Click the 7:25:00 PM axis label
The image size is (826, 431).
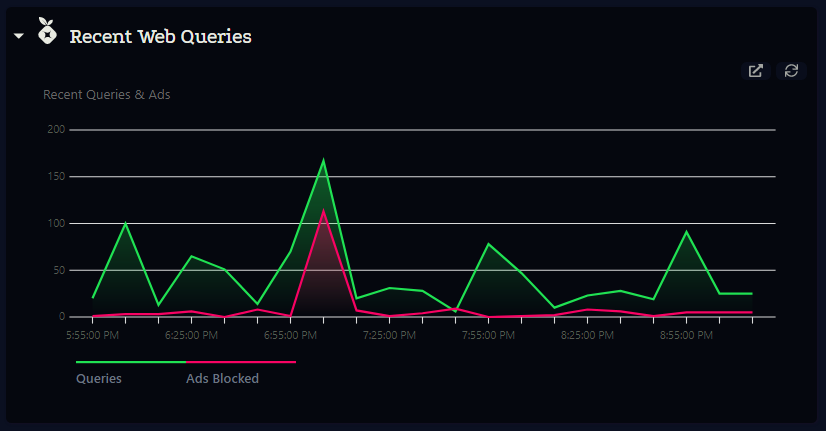click(389, 336)
